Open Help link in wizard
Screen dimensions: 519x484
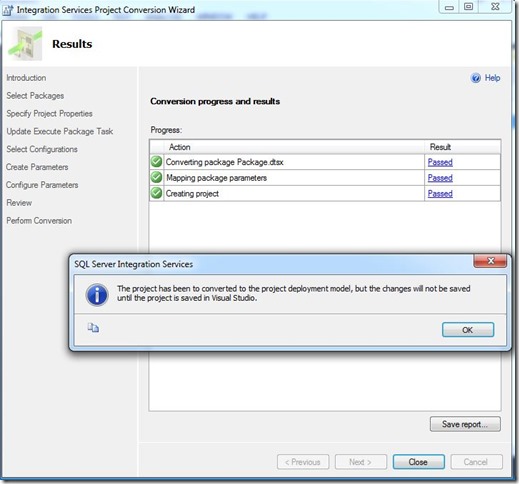click(x=492, y=78)
